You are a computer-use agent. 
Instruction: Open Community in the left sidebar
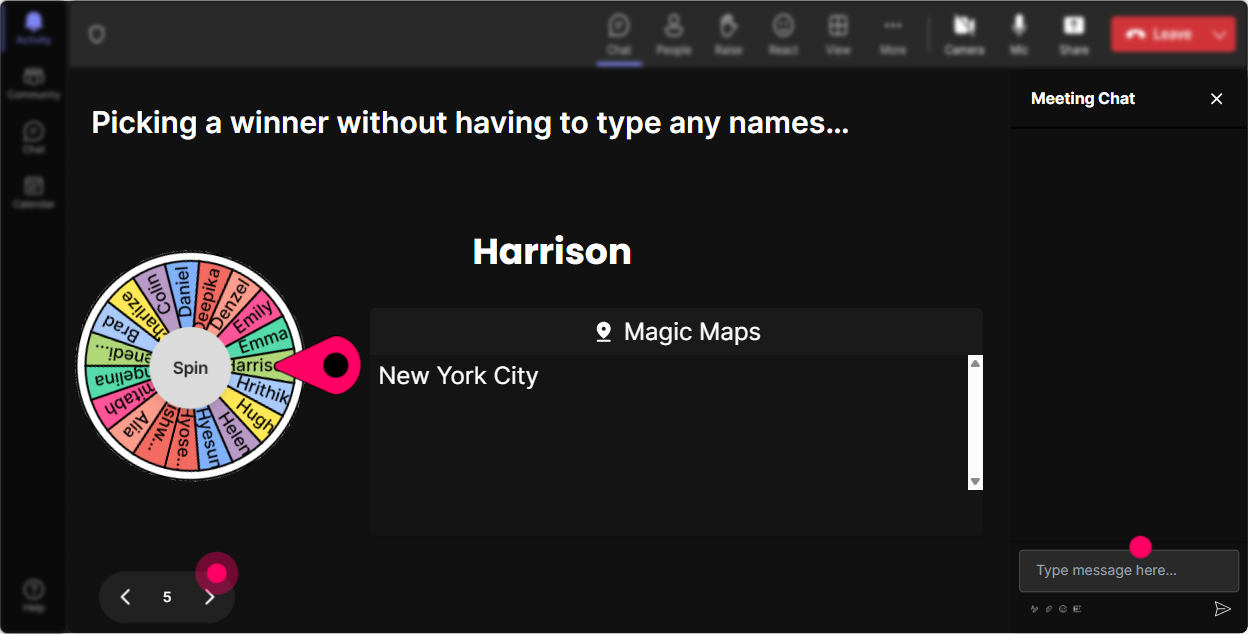[x=34, y=84]
